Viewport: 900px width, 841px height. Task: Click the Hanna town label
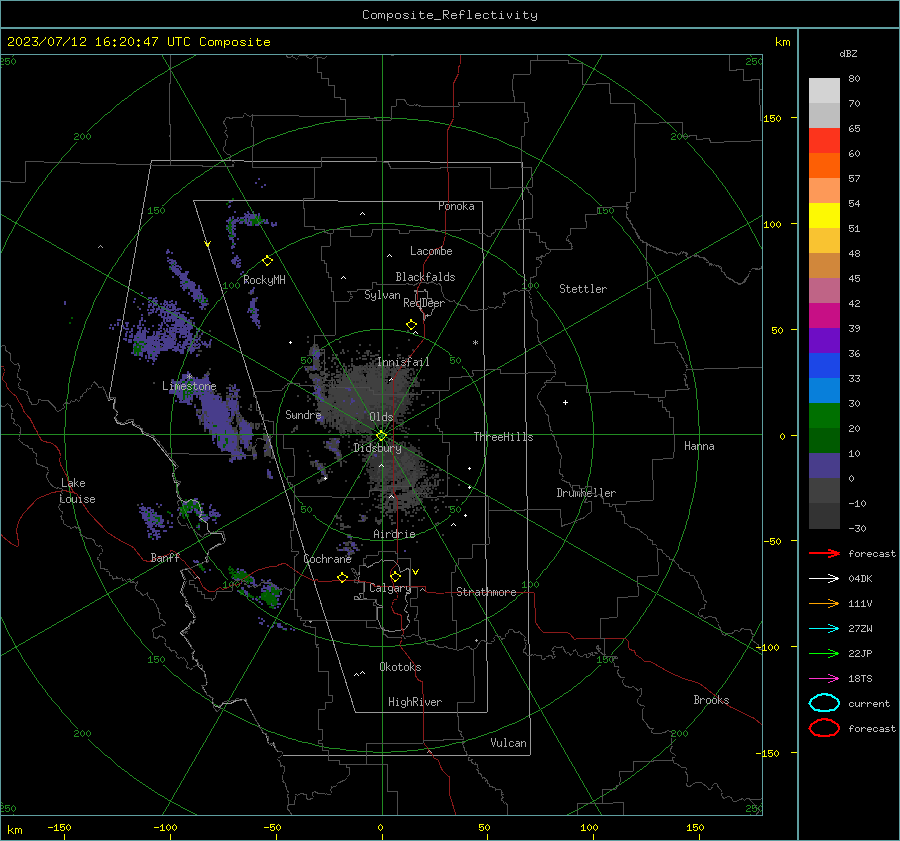pyautogui.click(x=699, y=446)
